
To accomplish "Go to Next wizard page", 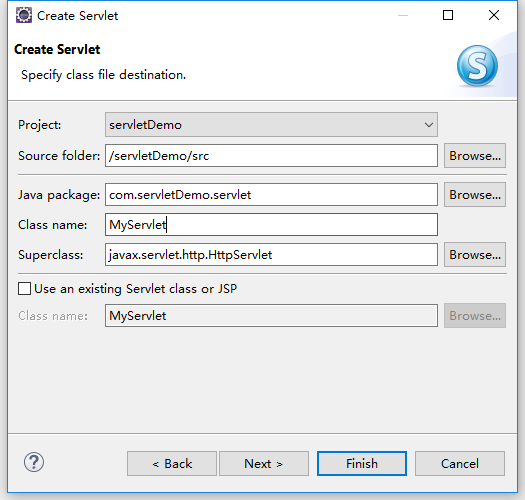I will tap(264, 463).
